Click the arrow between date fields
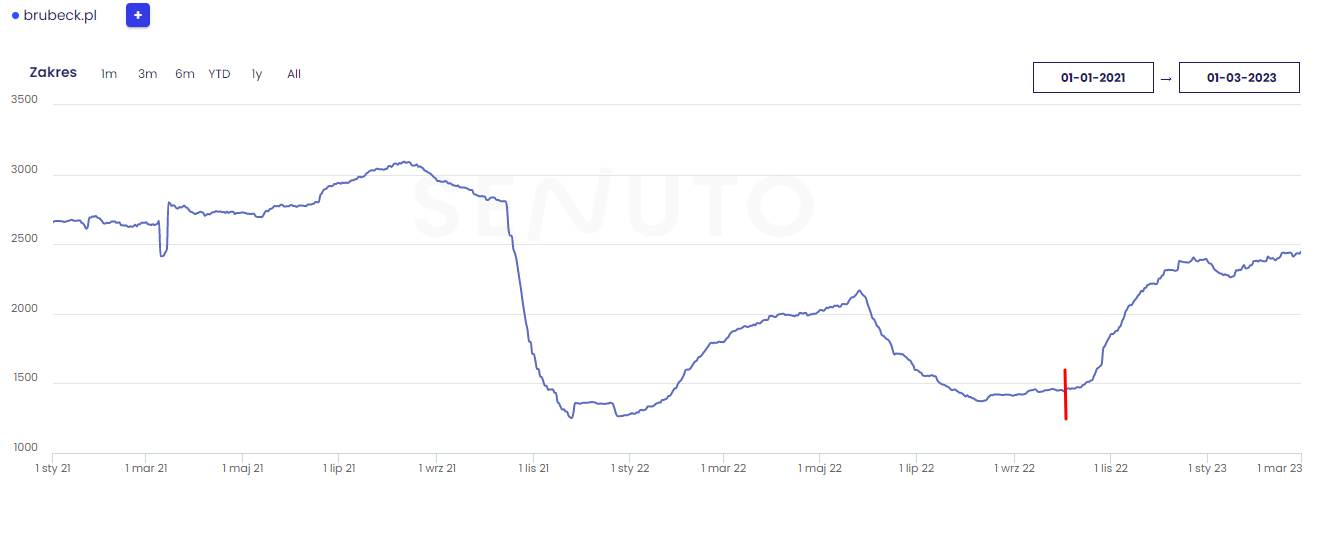 pos(1166,78)
